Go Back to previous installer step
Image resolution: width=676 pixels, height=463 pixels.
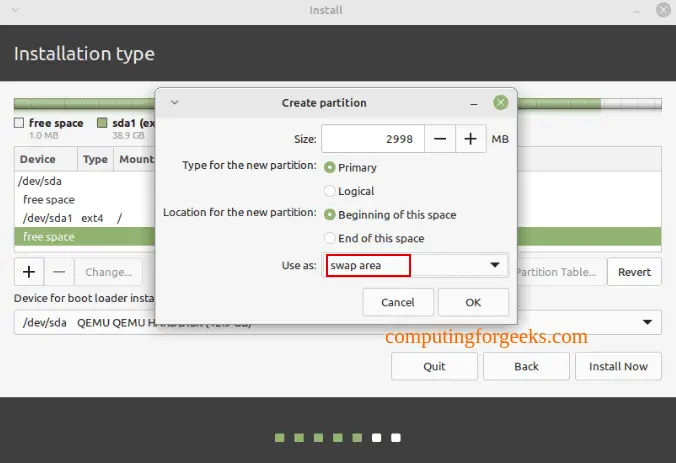point(526,366)
